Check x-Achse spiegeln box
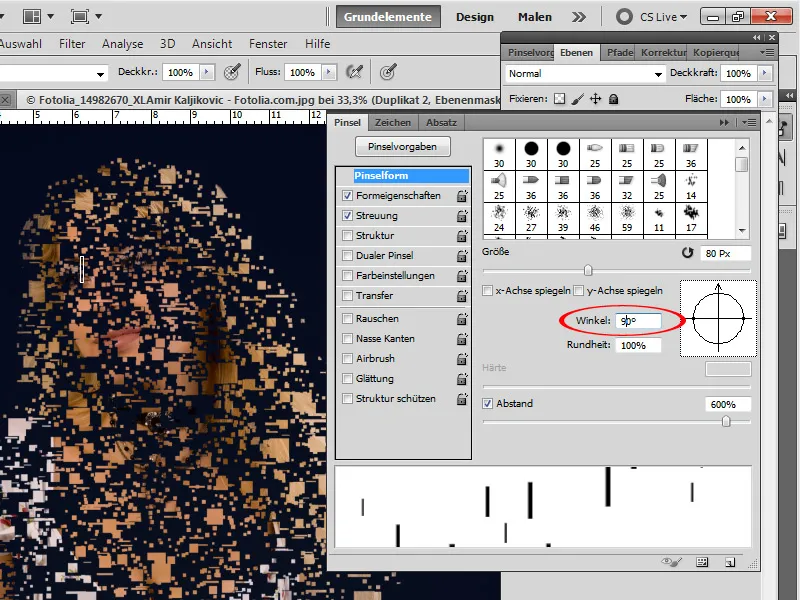The image size is (800, 600). (487, 290)
